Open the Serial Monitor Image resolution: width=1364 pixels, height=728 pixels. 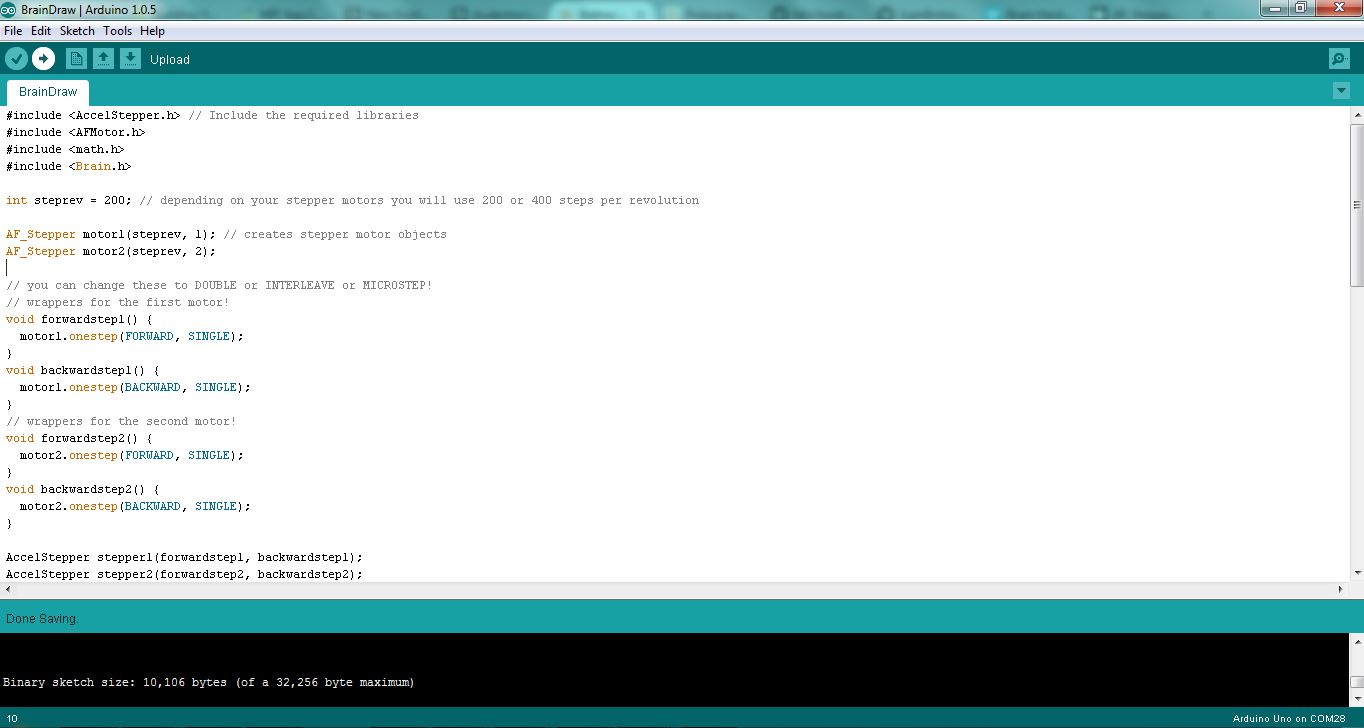[x=1339, y=59]
